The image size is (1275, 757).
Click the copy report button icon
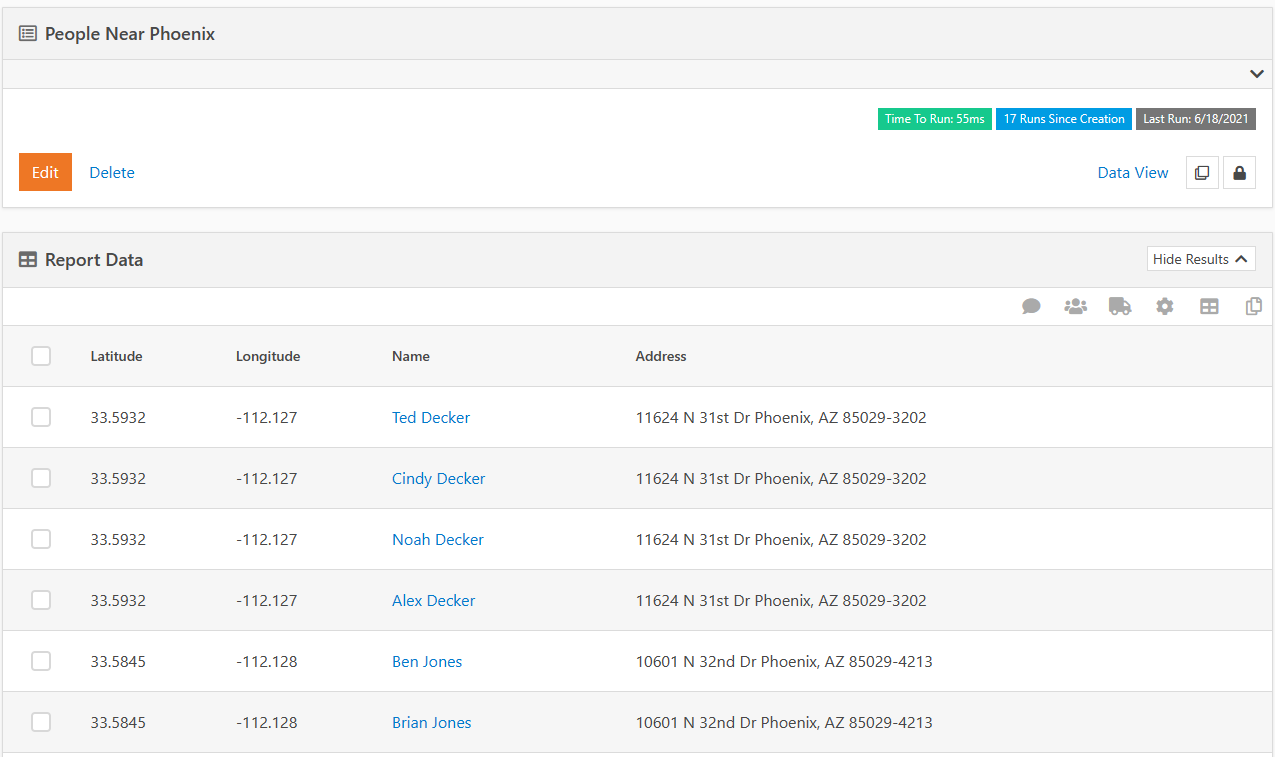(x=1202, y=172)
